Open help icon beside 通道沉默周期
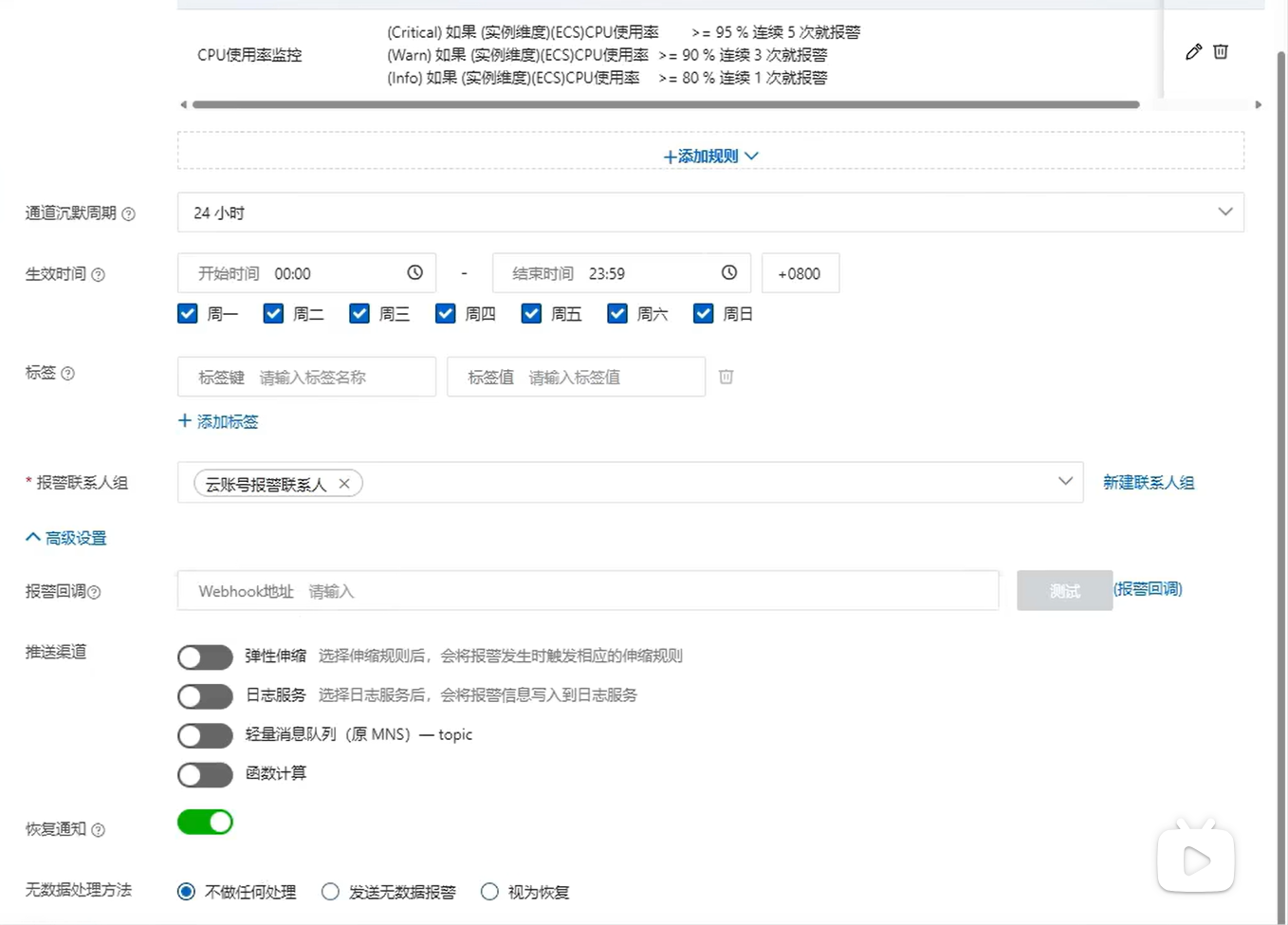 click(x=129, y=214)
